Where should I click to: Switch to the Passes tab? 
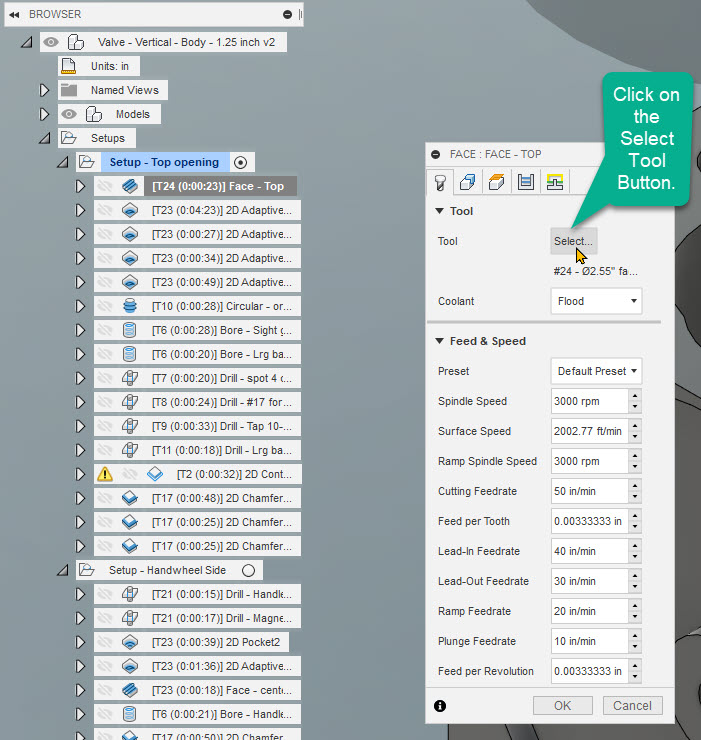coord(525,182)
